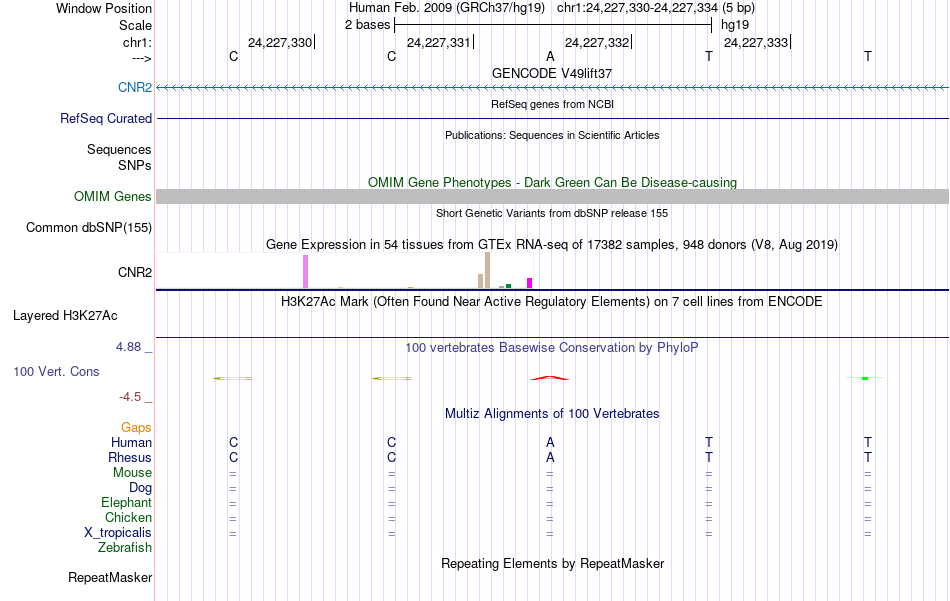
Task: Click the Scale track label
Action: (x=135, y=25)
